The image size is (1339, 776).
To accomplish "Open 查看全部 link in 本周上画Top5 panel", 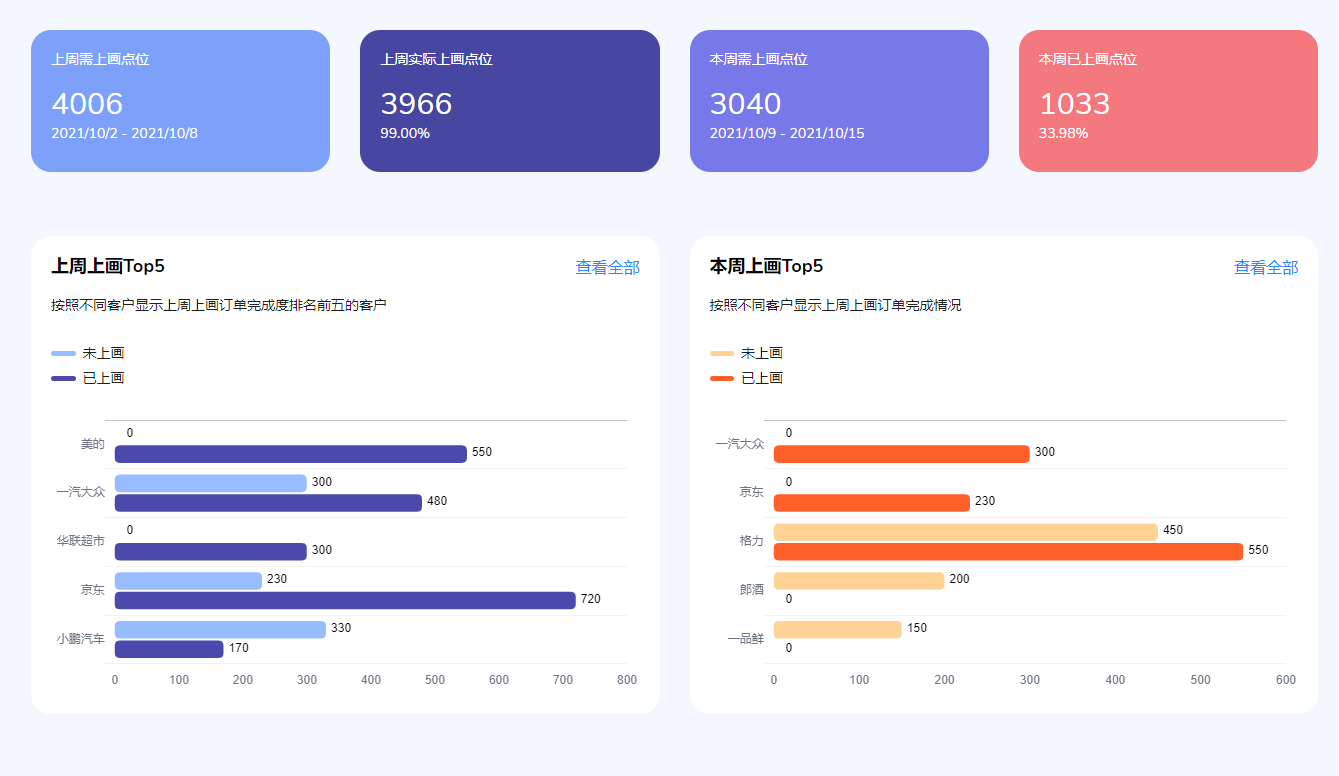I will tap(1265, 268).
